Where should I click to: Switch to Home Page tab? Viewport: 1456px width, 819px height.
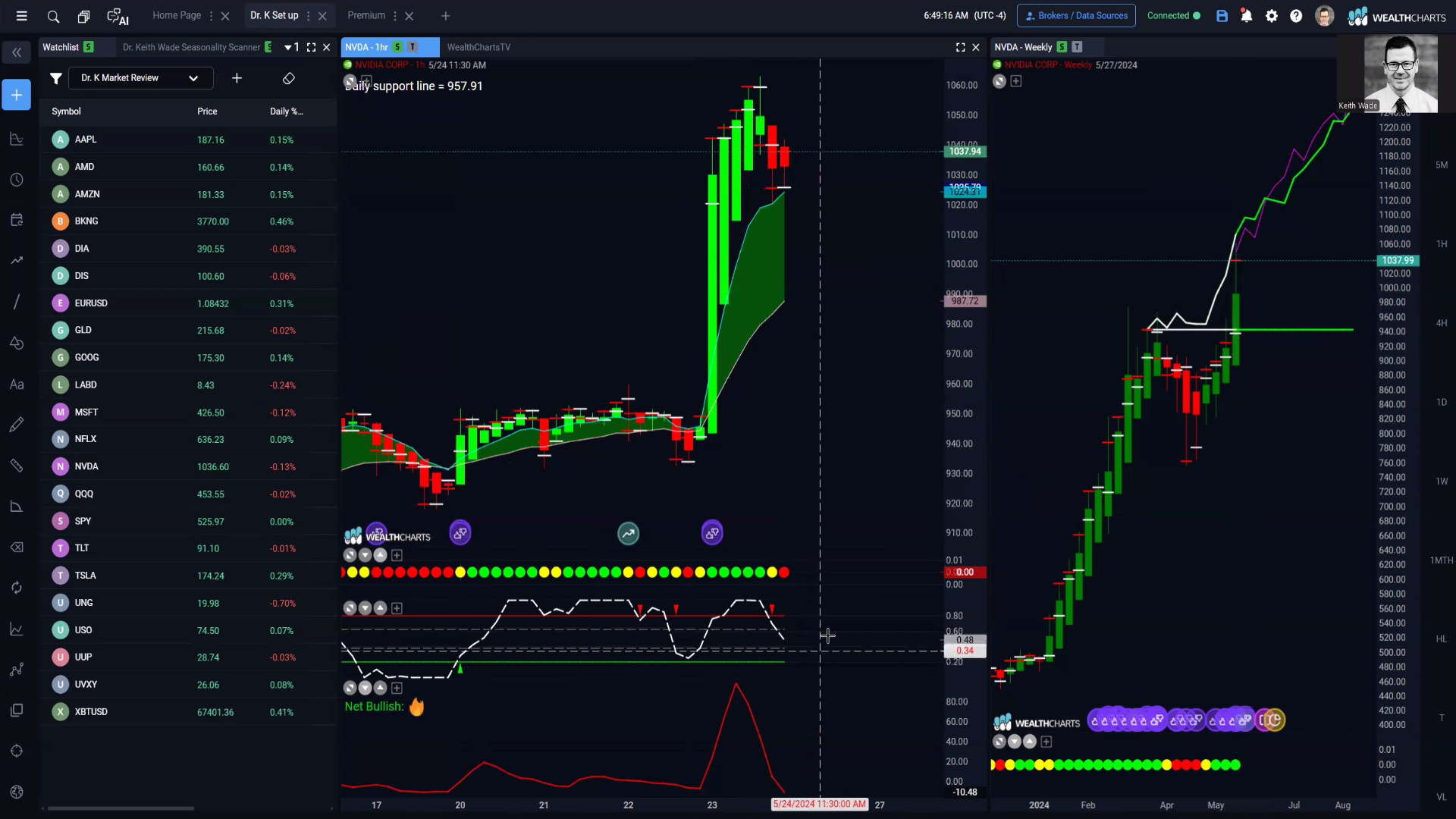point(177,16)
